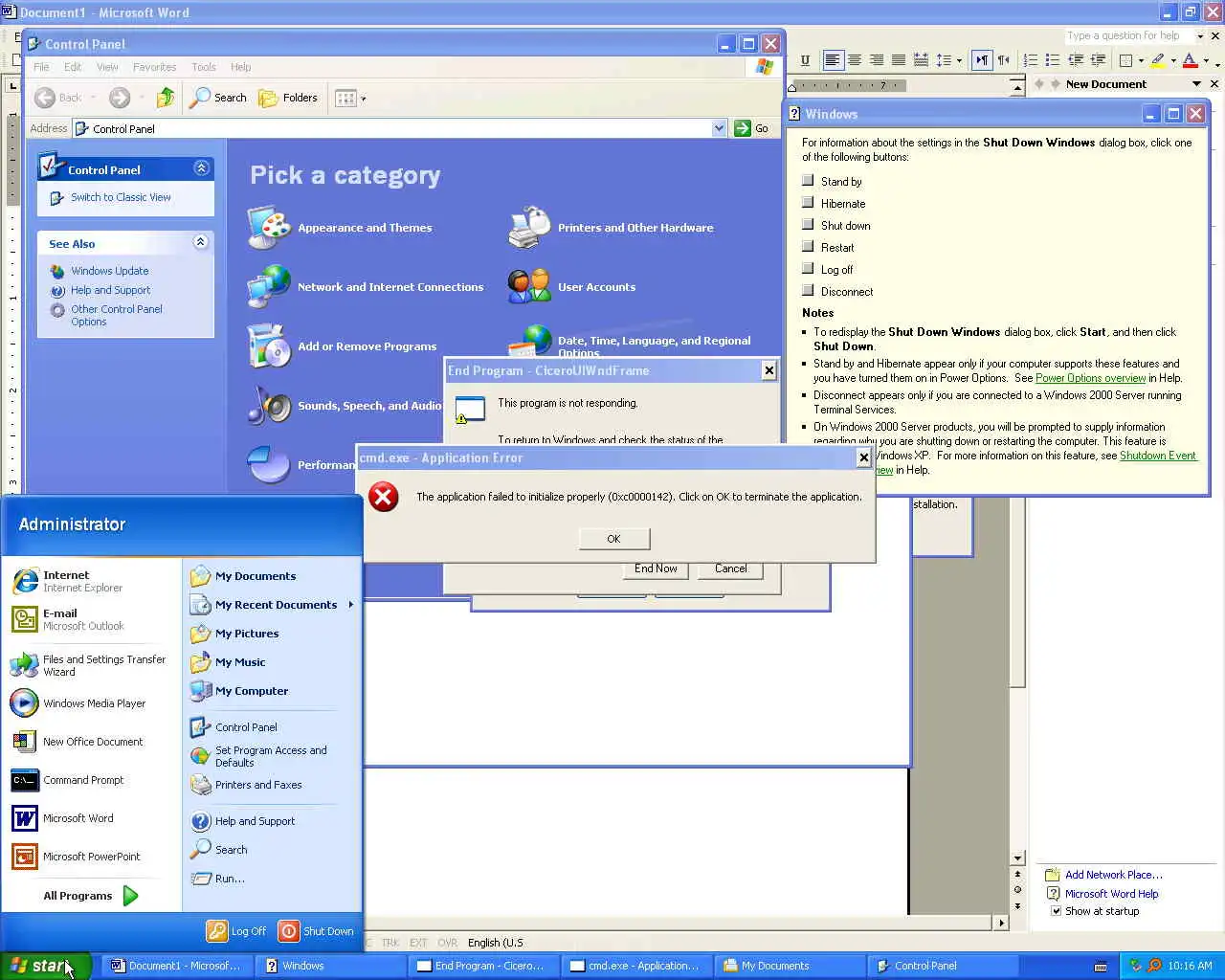Apply numbered list in Word toolbar
1225x980 pixels.
coord(1031,60)
